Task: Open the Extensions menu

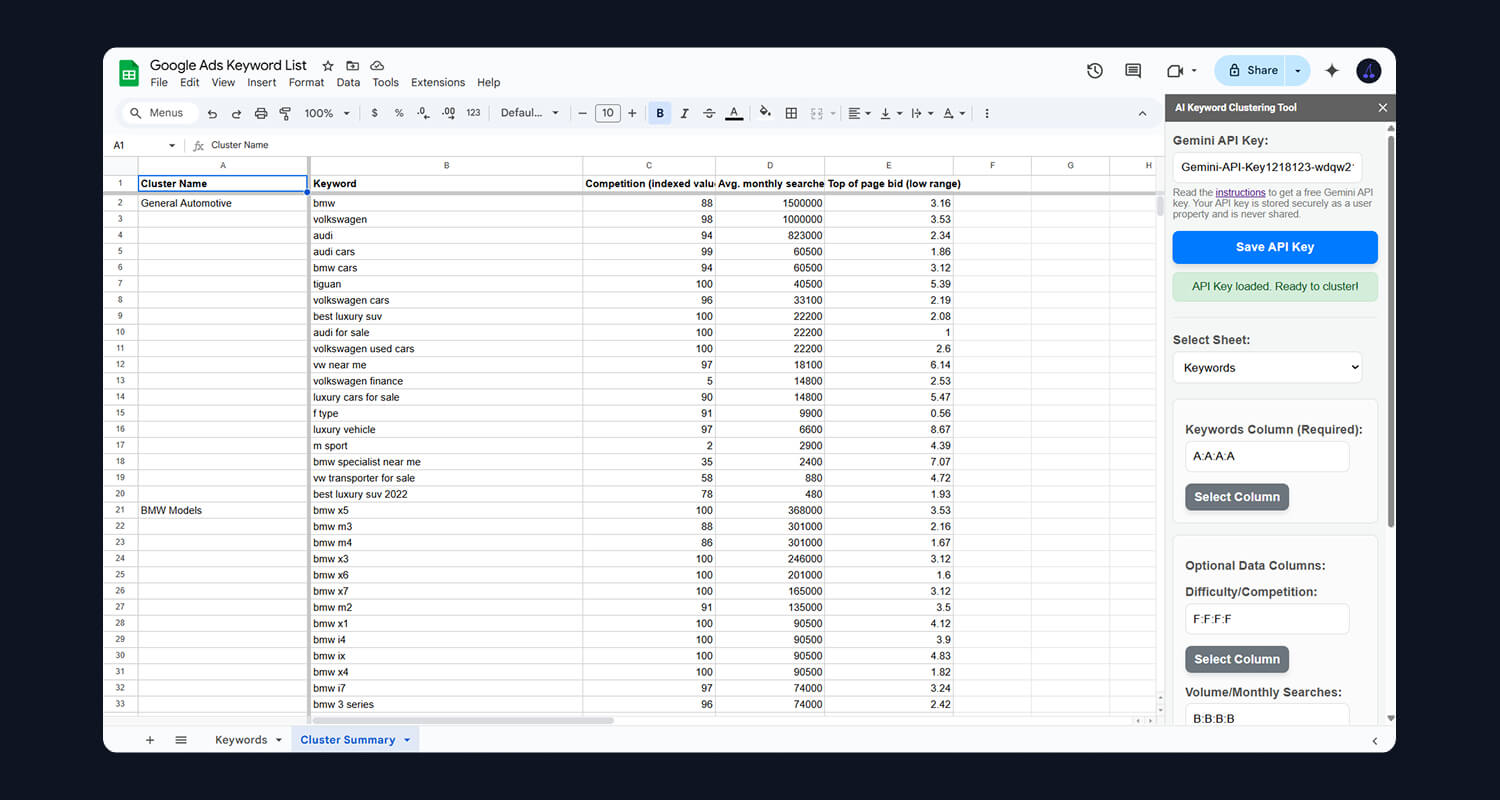Action: [438, 83]
